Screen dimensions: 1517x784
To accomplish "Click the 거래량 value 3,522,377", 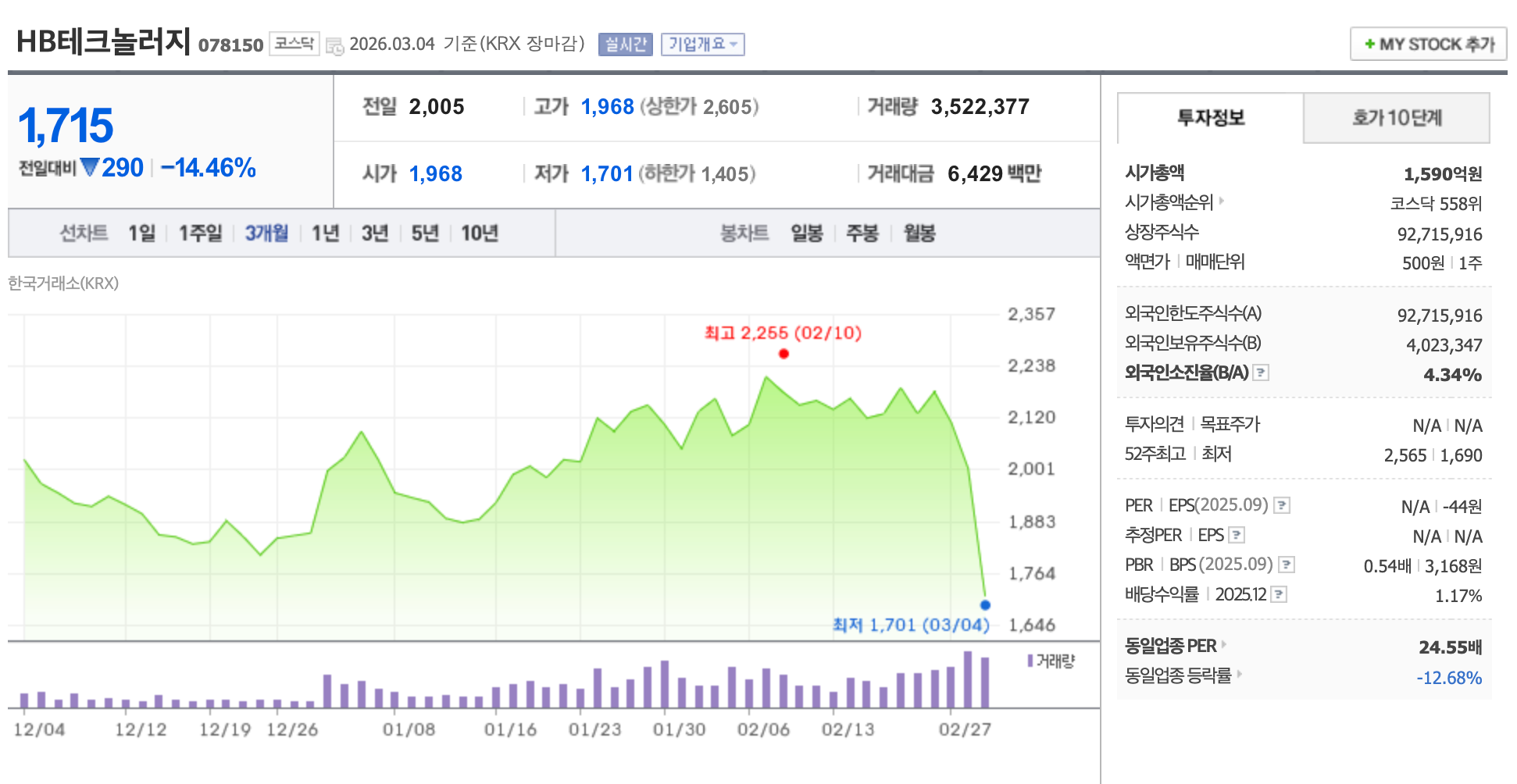I will pyautogui.click(x=980, y=107).
